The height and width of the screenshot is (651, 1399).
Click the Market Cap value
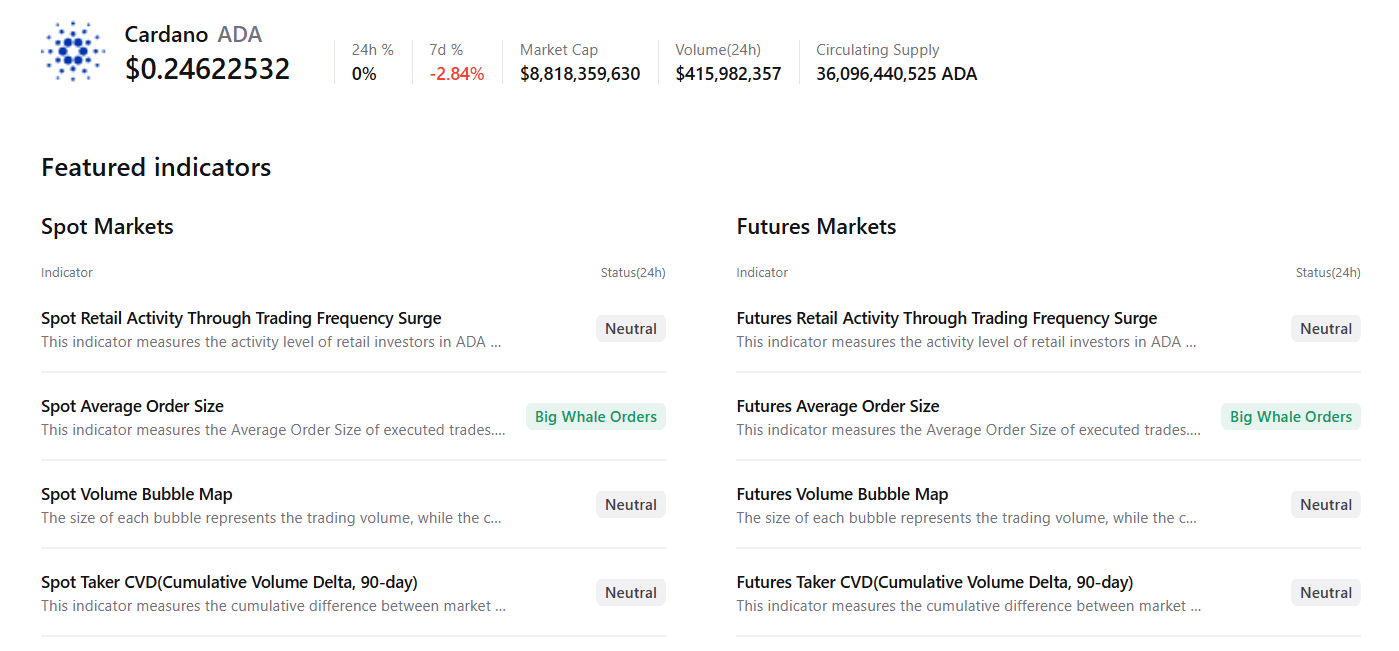pos(580,74)
